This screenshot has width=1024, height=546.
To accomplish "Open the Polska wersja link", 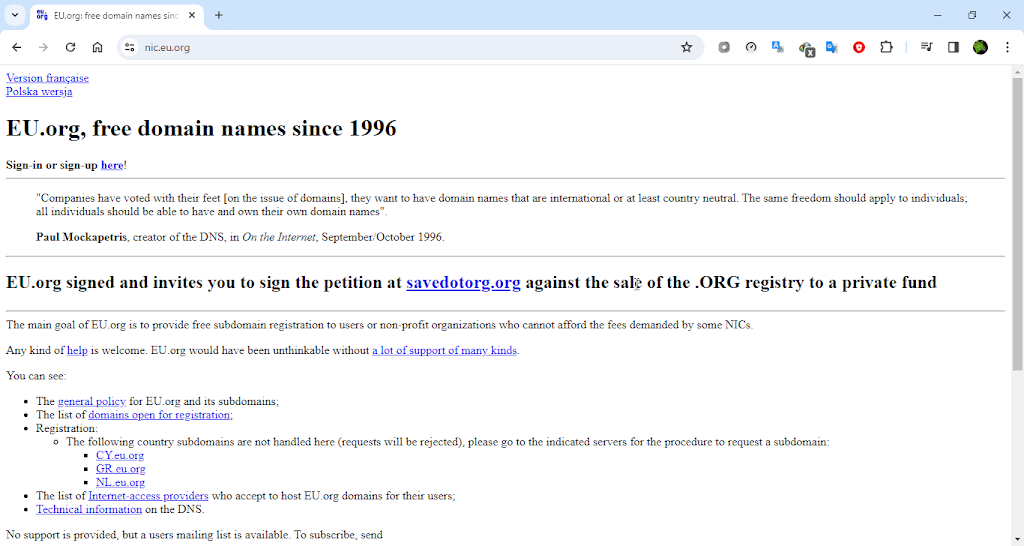I will tap(39, 91).
